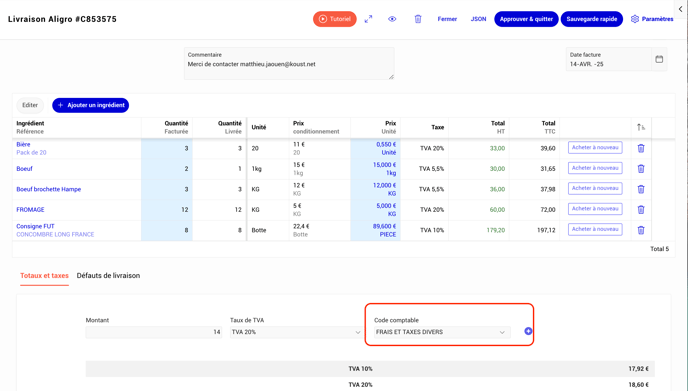Image resolution: width=688 pixels, height=391 pixels.
Task: Click the Ajouter un ingrédient button
Action: 90,105
